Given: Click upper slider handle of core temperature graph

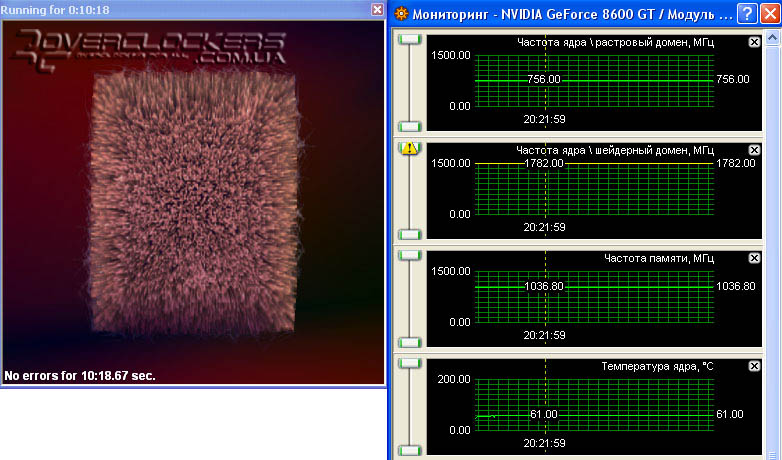Looking at the screenshot, I should (409, 363).
